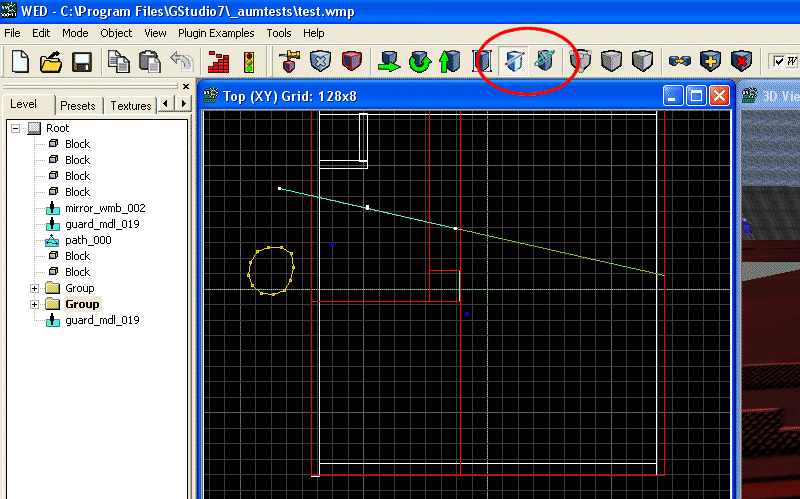Open the Plugin Examples menu

click(216, 33)
